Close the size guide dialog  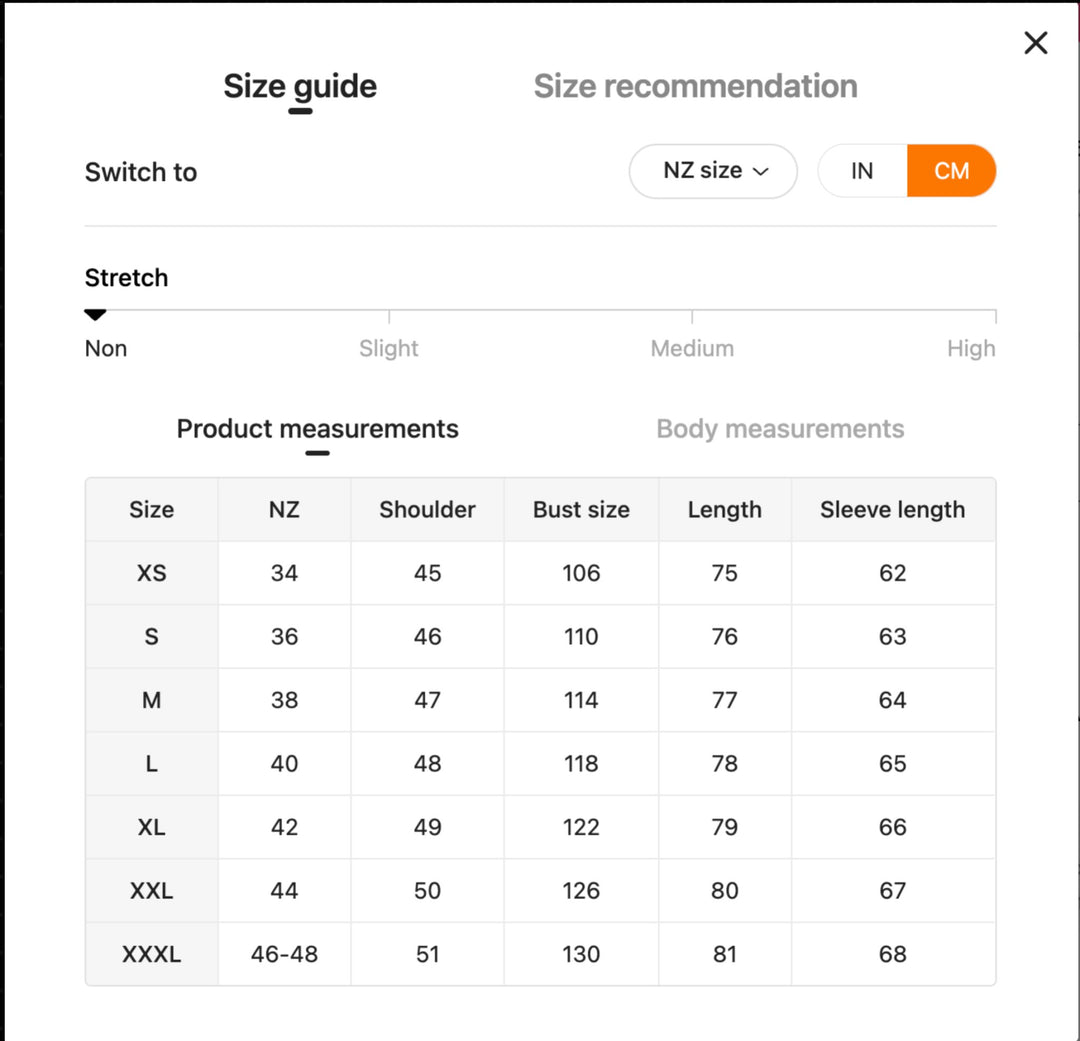pos(1035,43)
